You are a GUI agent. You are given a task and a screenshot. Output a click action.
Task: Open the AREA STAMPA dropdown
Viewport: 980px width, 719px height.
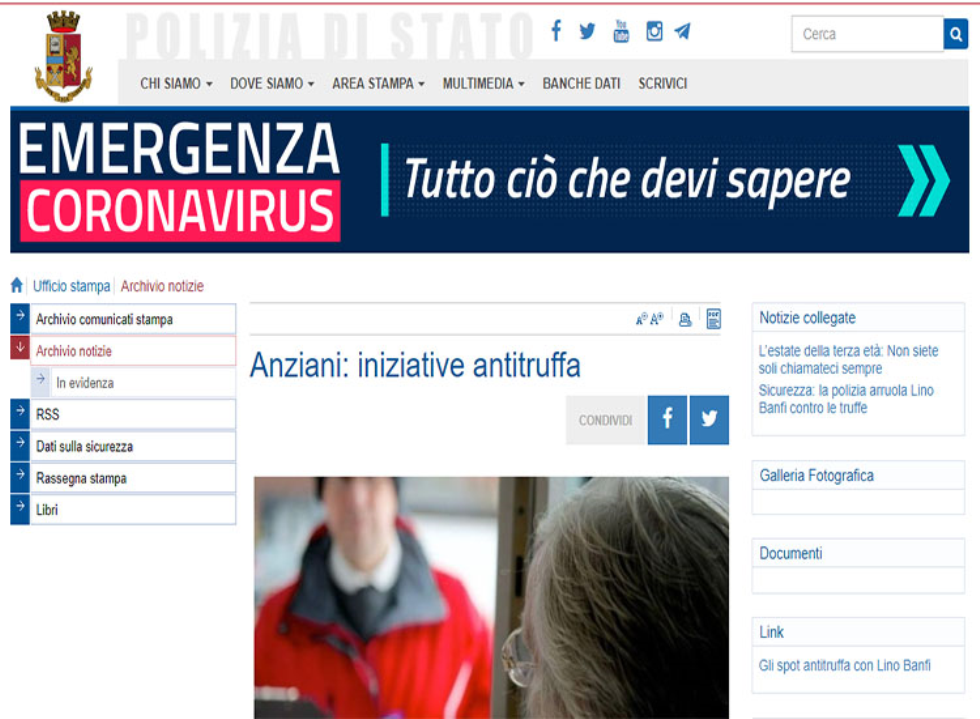tap(378, 84)
